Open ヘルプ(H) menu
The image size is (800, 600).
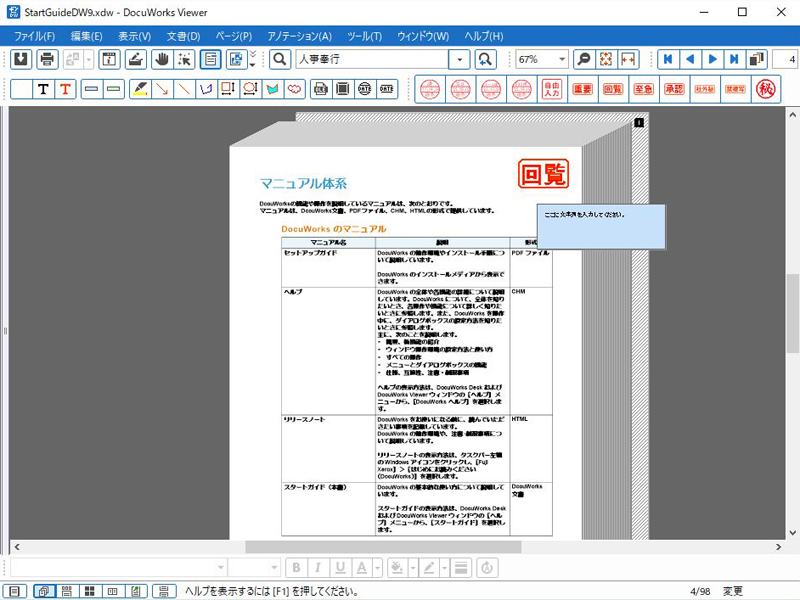pos(484,36)
